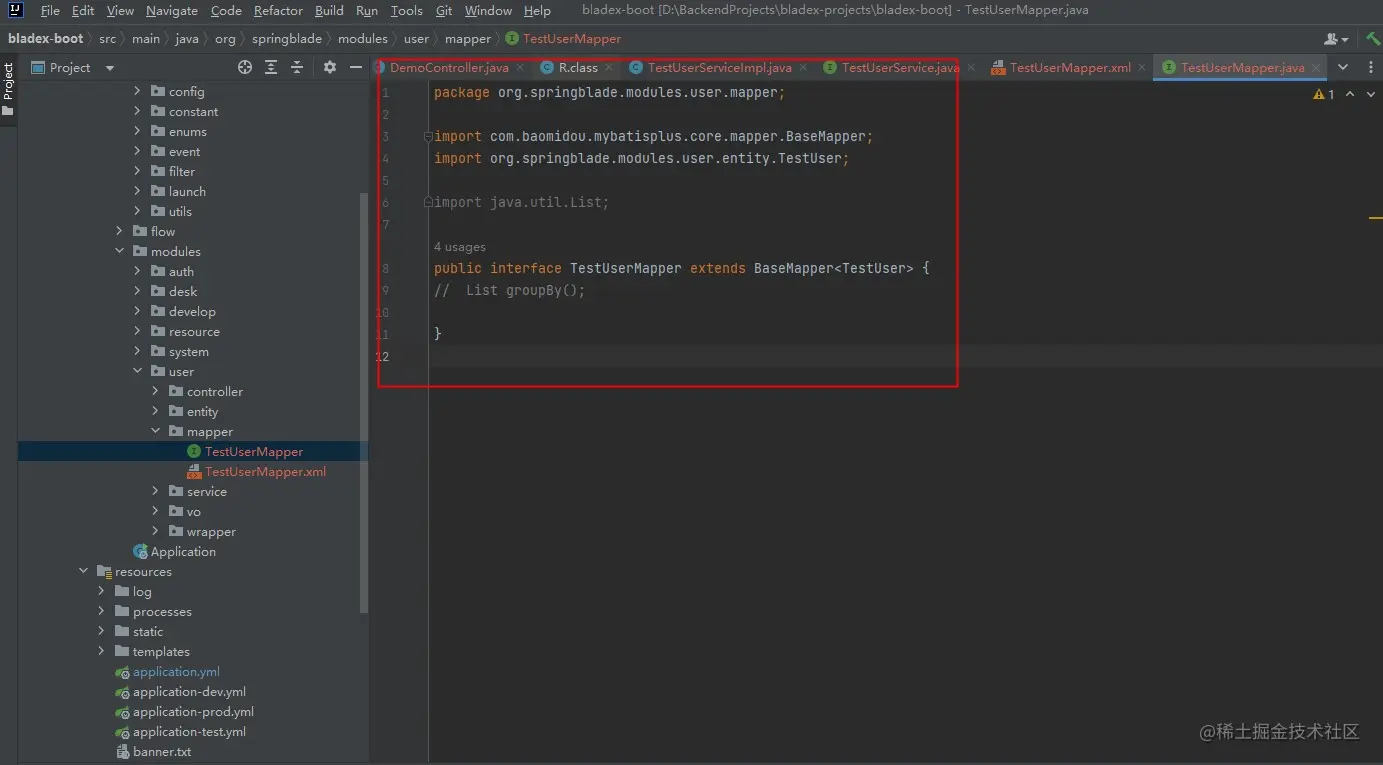Viewport: 1383px width, 765px height.
Task: Select TestUserMapper.xml in project tree
Action: [265, 471]
